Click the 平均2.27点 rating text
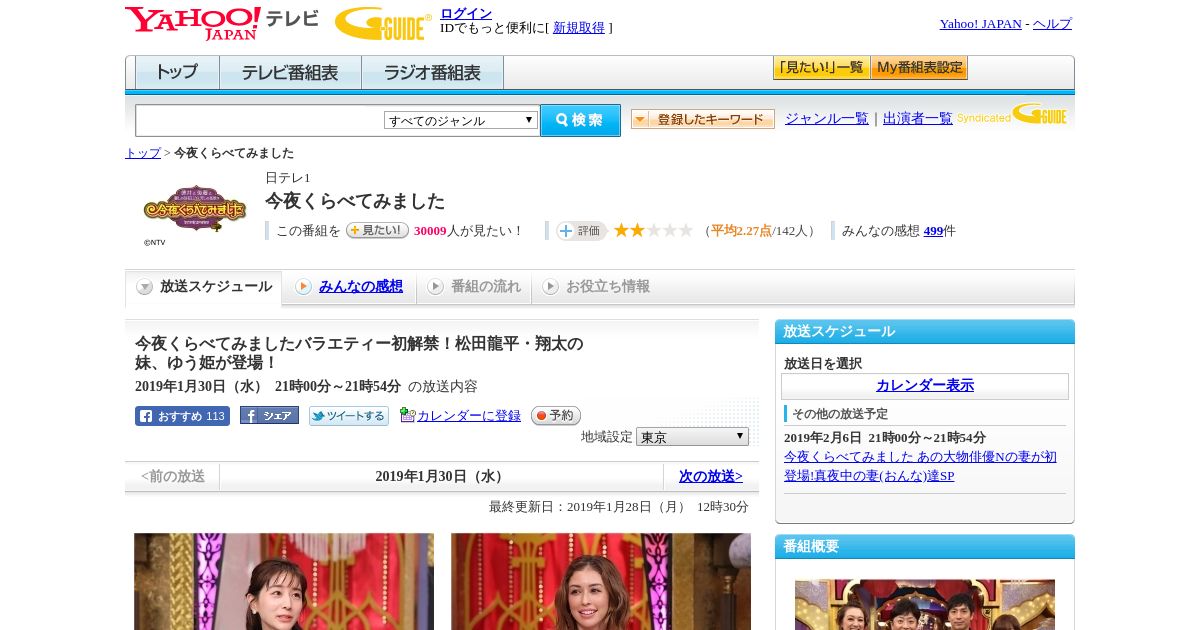 pos(741,231)
